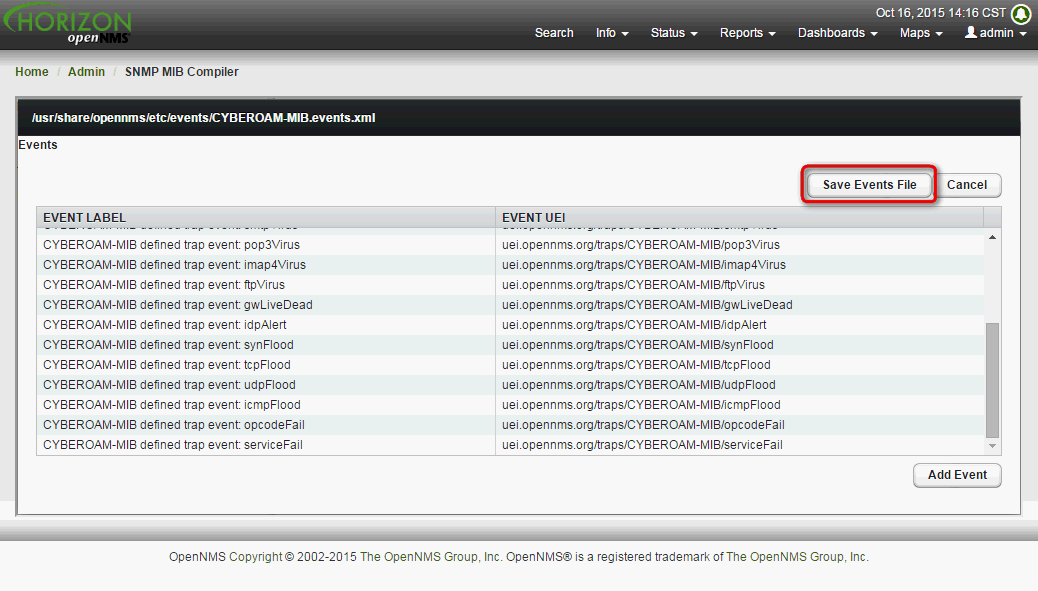Go to Home breadcrumb link
1038x591 pixels.
[x=32, y=71]
